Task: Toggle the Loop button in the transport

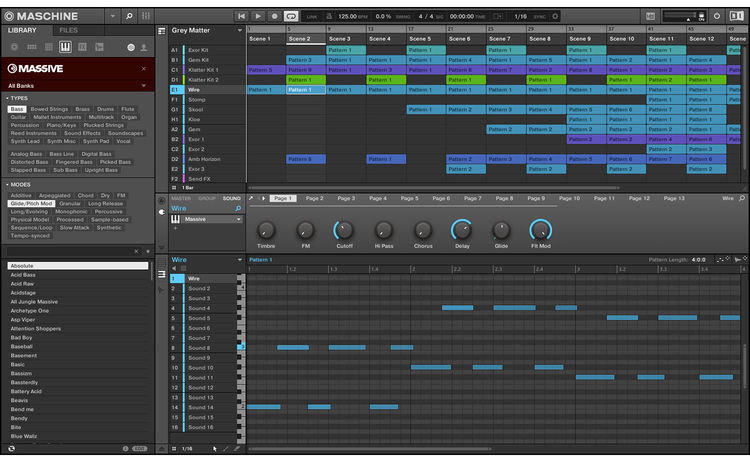Action: click(x=291, y=16)
